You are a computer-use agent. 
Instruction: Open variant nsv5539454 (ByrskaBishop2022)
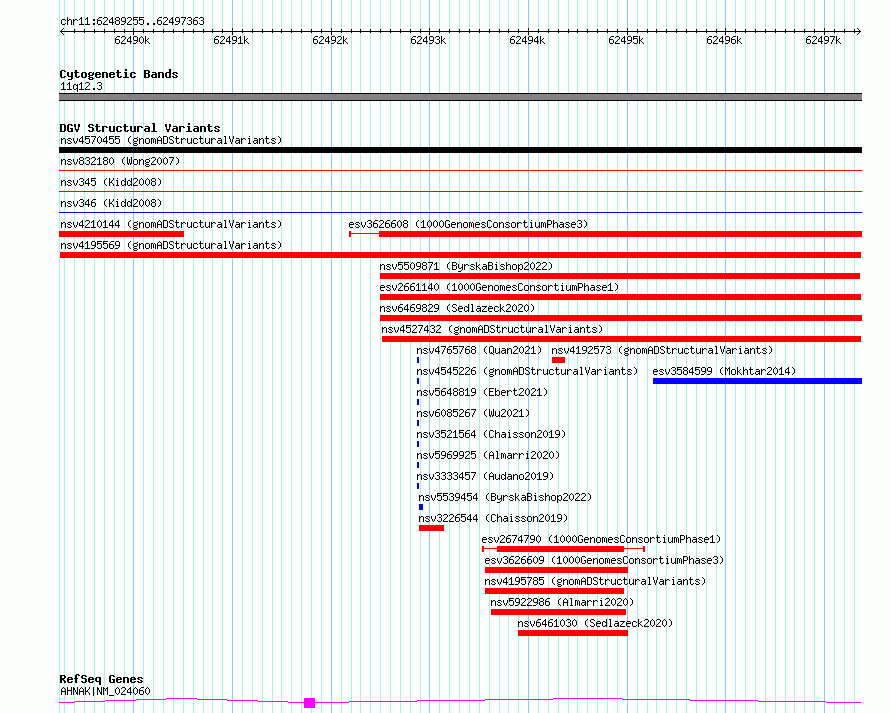click(505, 497)
